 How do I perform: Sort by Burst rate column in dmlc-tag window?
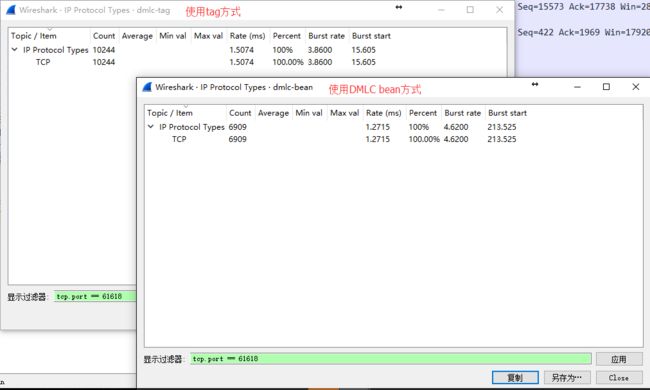327,36
